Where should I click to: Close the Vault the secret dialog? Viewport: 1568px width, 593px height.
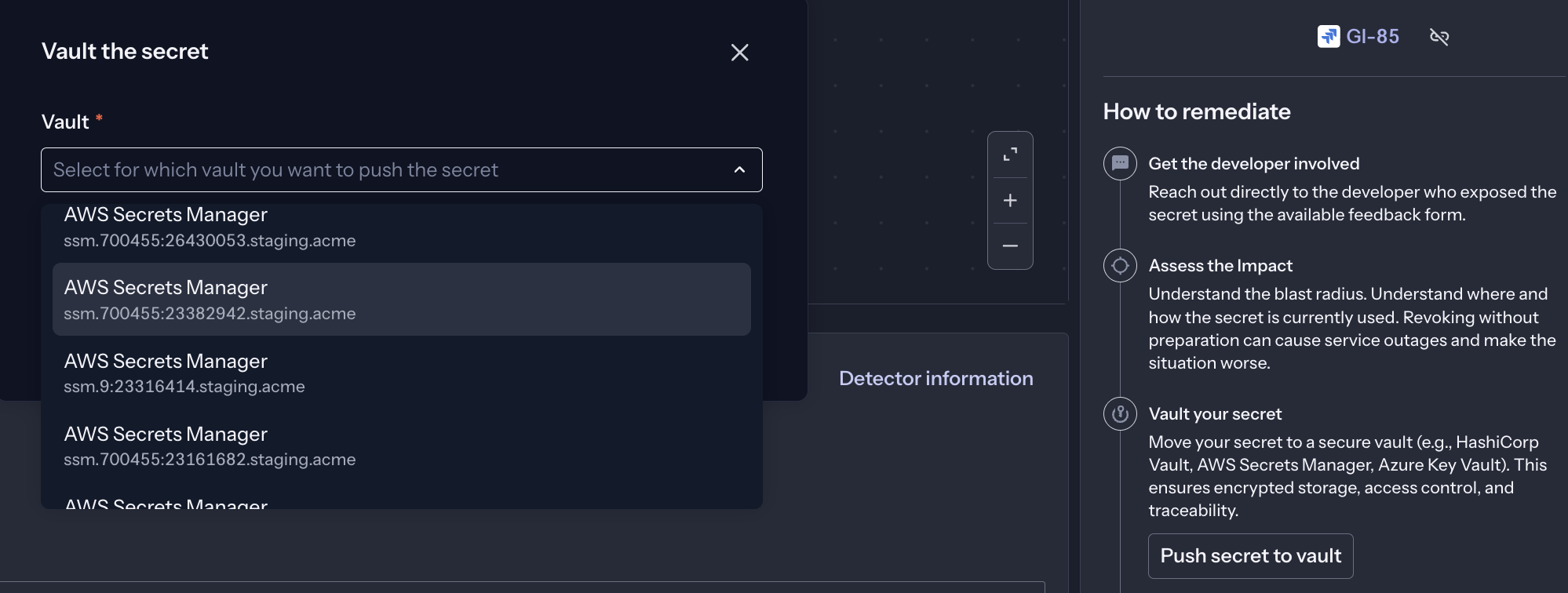point(739,53)
